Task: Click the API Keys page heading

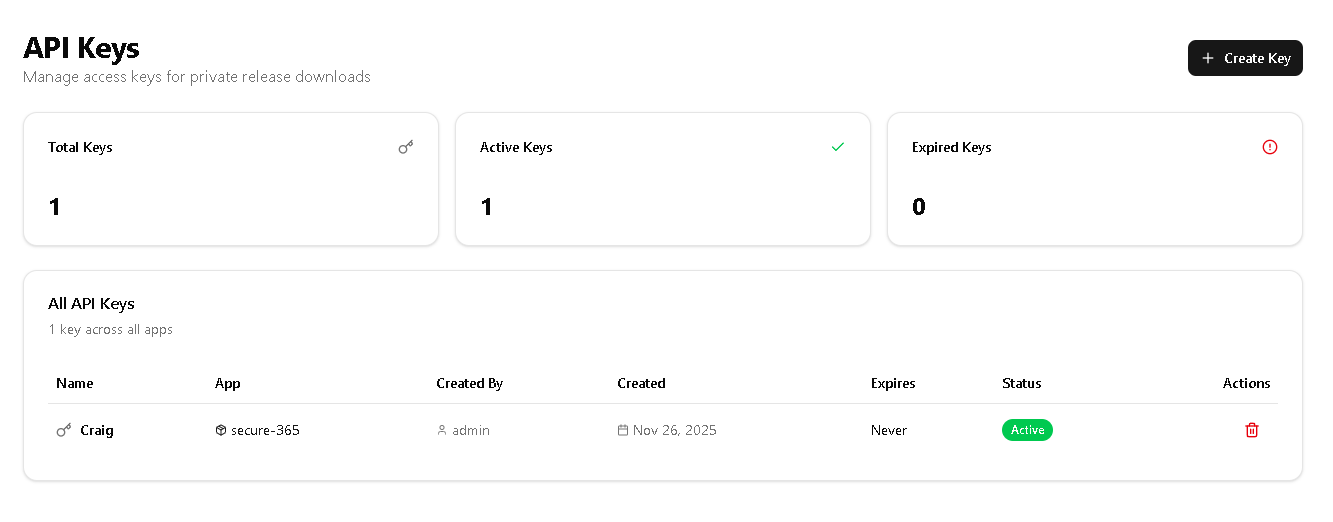Action: pyautogui.click(x=81, y=48)
